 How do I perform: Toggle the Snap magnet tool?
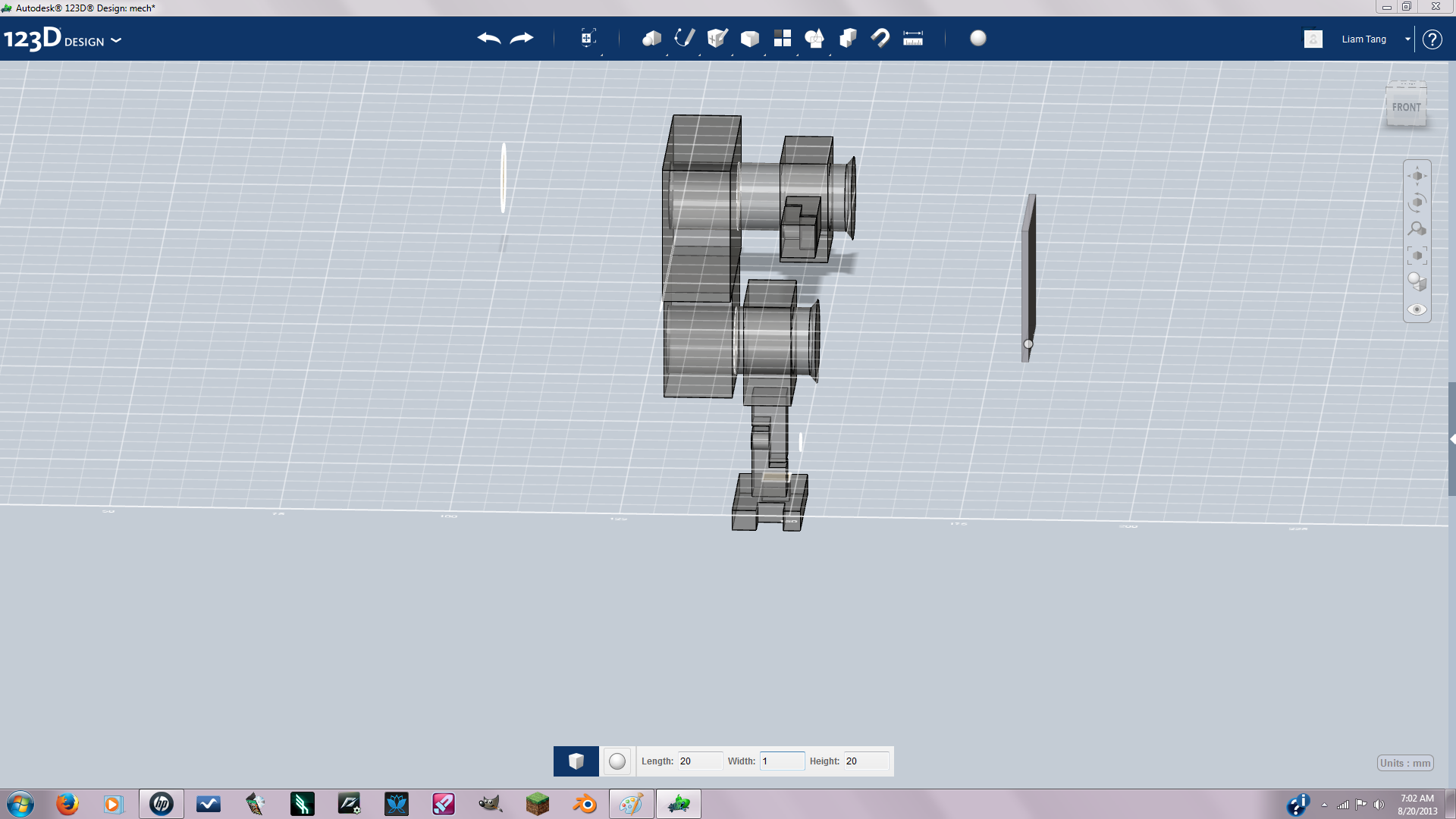(x=880, y=38)
